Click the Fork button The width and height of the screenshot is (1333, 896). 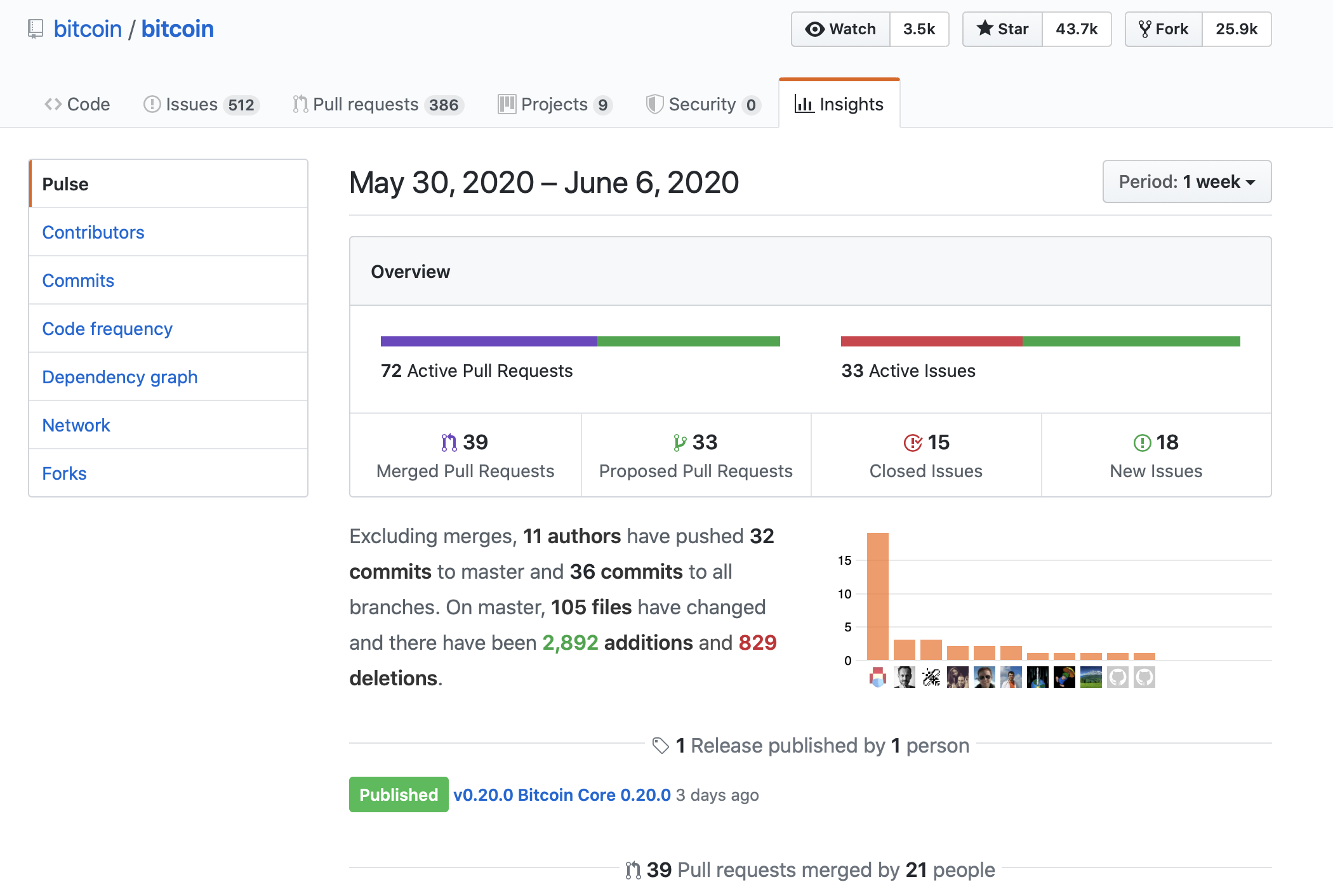(x=1164, y=29)
